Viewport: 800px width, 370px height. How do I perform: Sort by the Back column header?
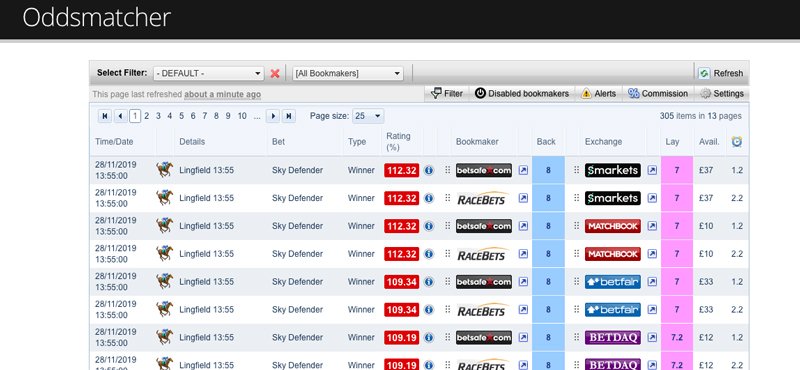(x=546, y=142)
